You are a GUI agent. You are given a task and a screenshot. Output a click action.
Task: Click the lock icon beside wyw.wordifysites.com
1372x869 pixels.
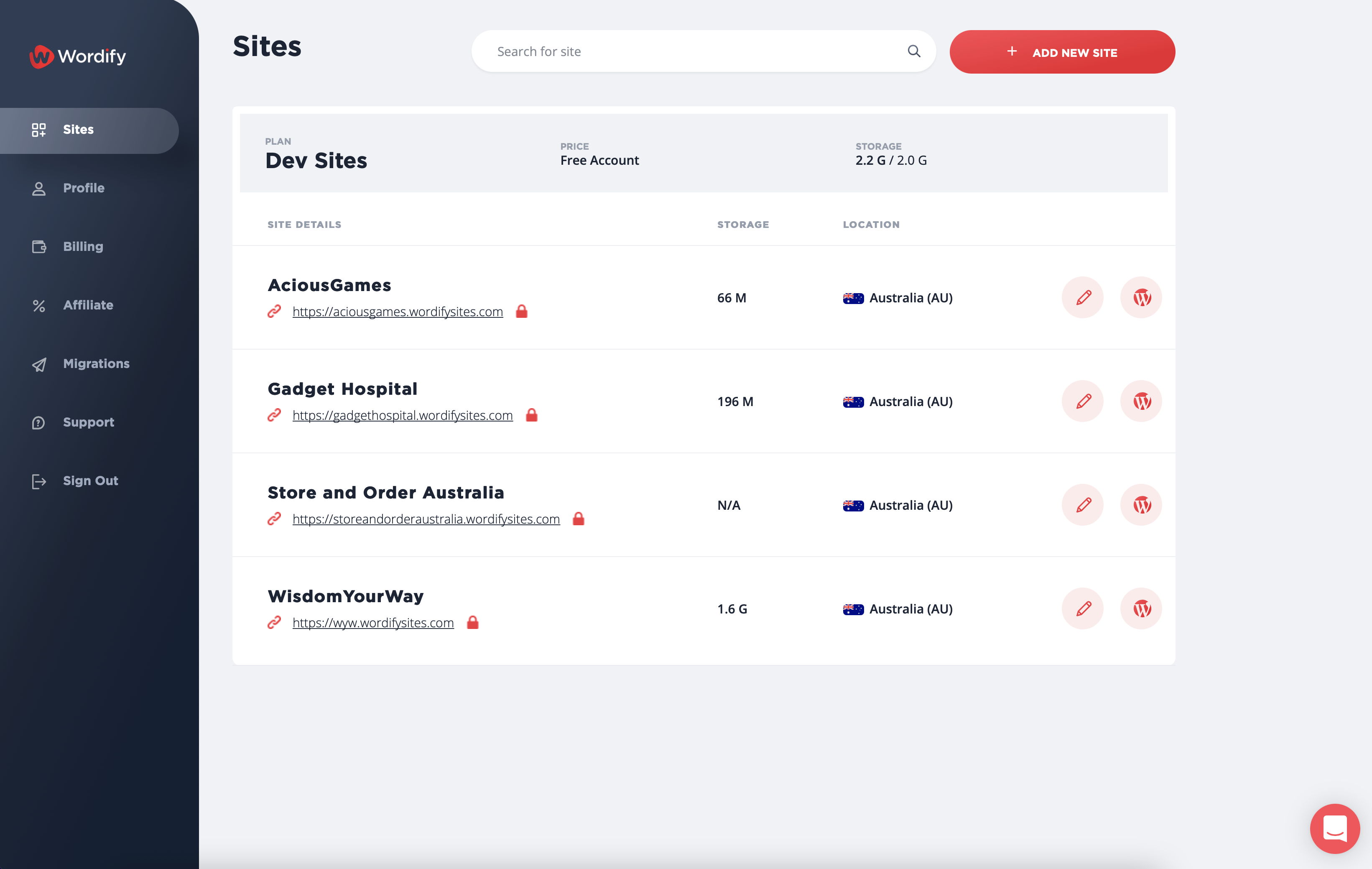point(472,622)
